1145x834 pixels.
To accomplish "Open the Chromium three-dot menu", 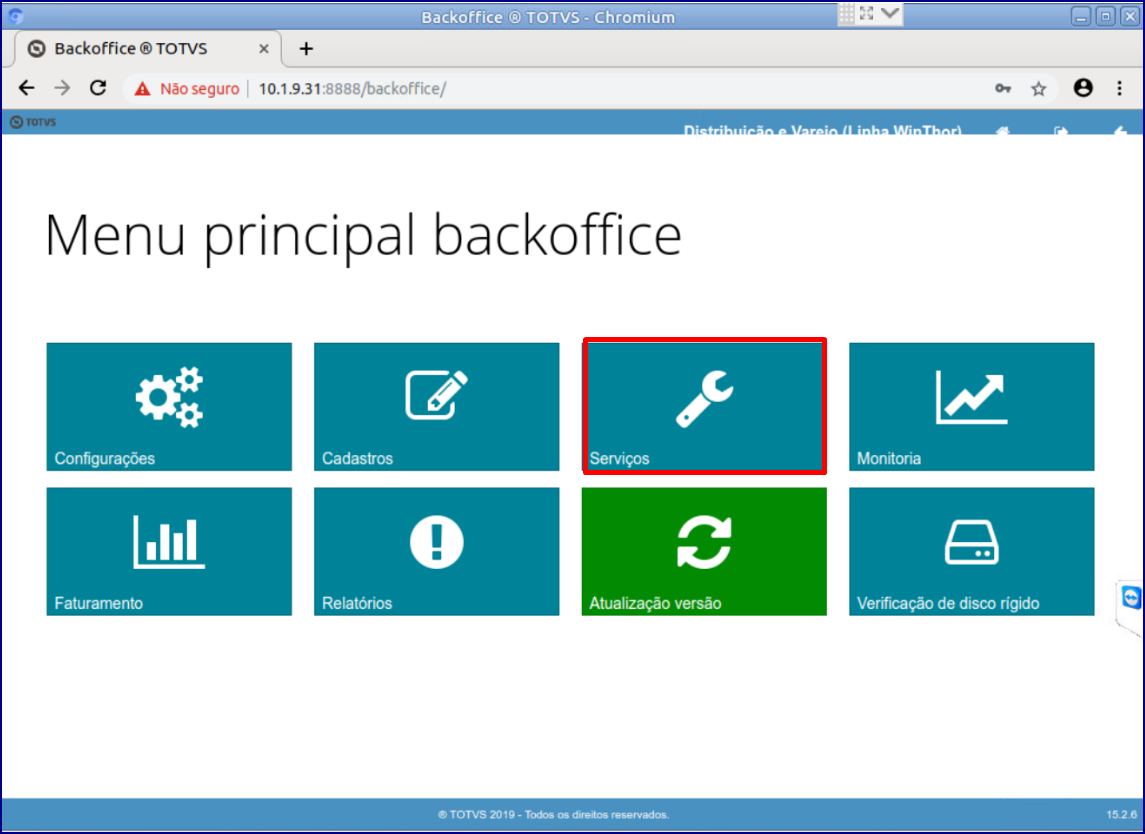I will click(x=1119, y=88).
